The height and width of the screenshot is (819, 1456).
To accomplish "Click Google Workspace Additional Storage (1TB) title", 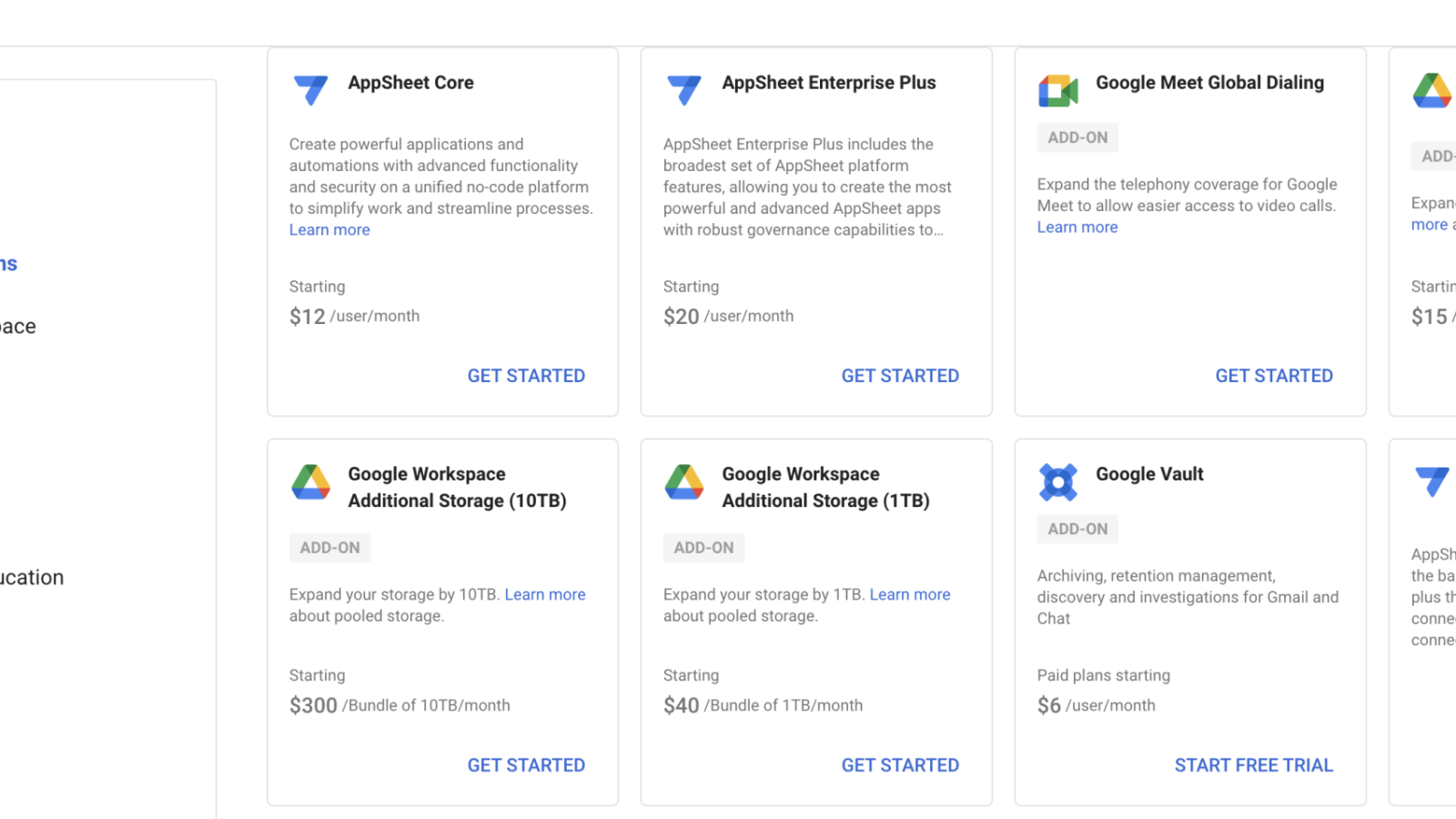I will [825, 488].
